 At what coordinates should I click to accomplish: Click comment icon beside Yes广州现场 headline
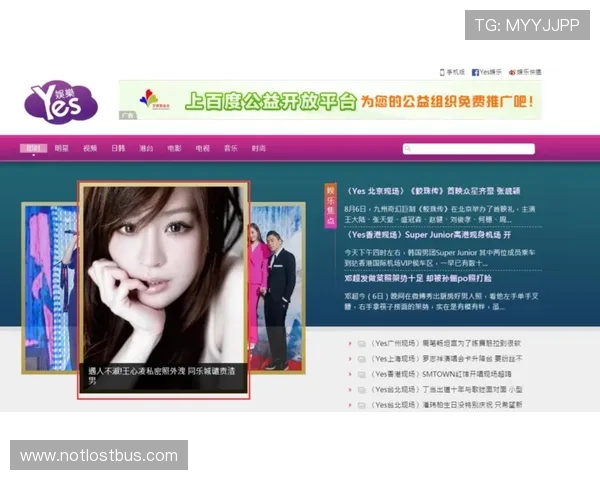[x=361, y=344]
